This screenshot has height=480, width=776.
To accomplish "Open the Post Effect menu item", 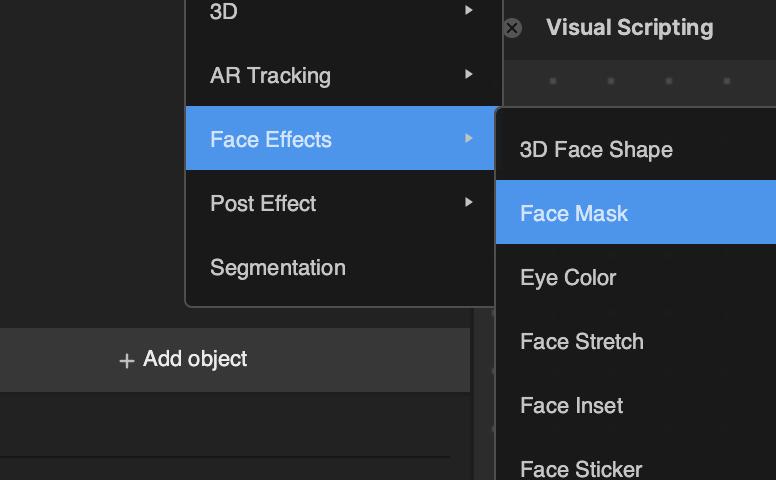I will pos(263,204).
